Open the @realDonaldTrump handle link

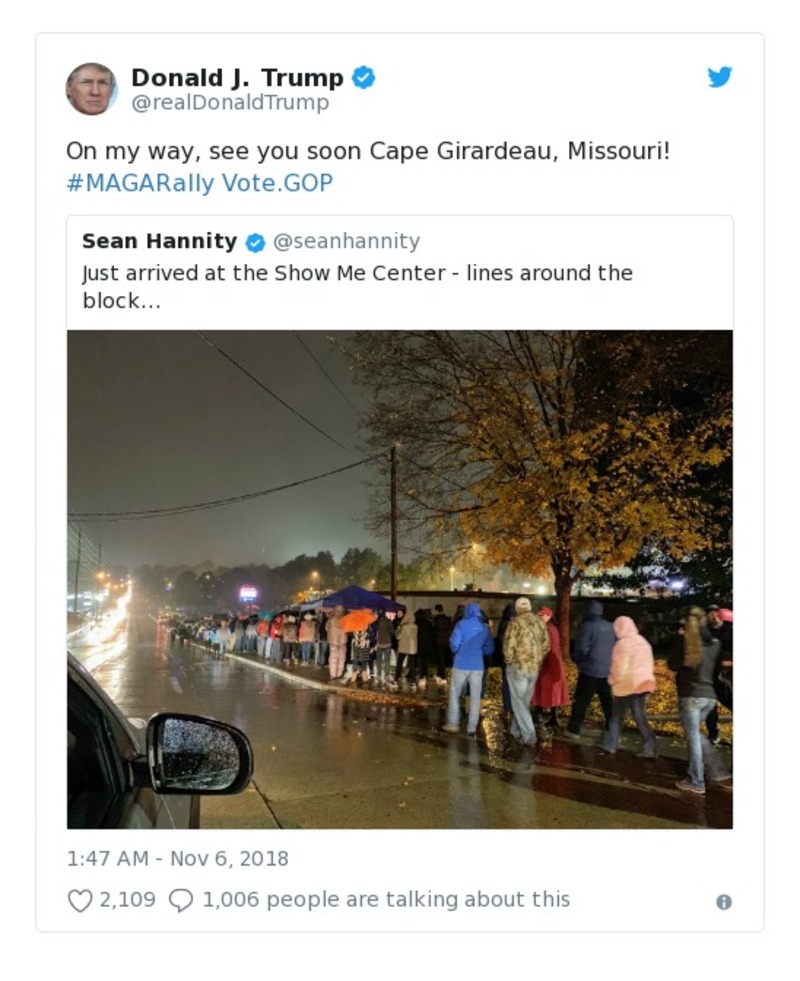click(x=230, y=103)
